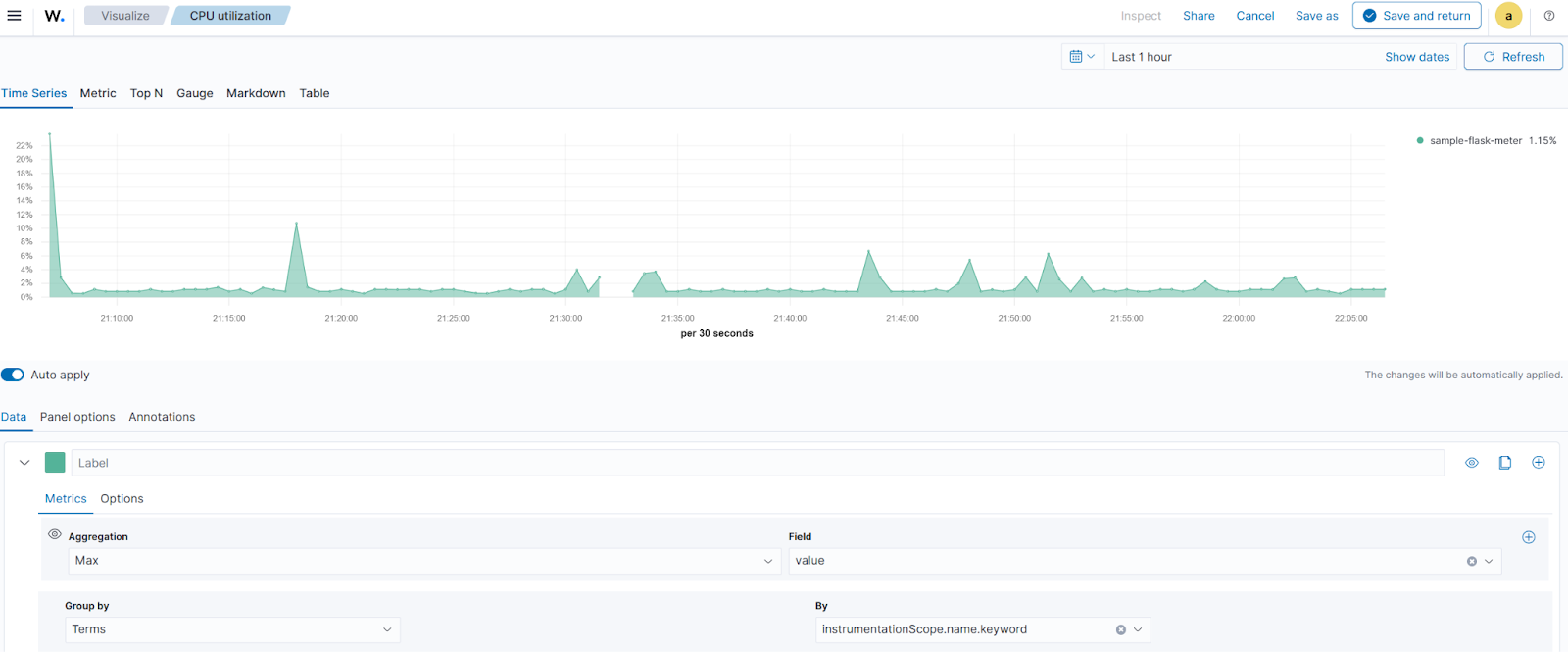Image resolution: width=1568 pixels, height=652 pixels.
Task: Switch to the Top N tab
Action: pos(146,93)
